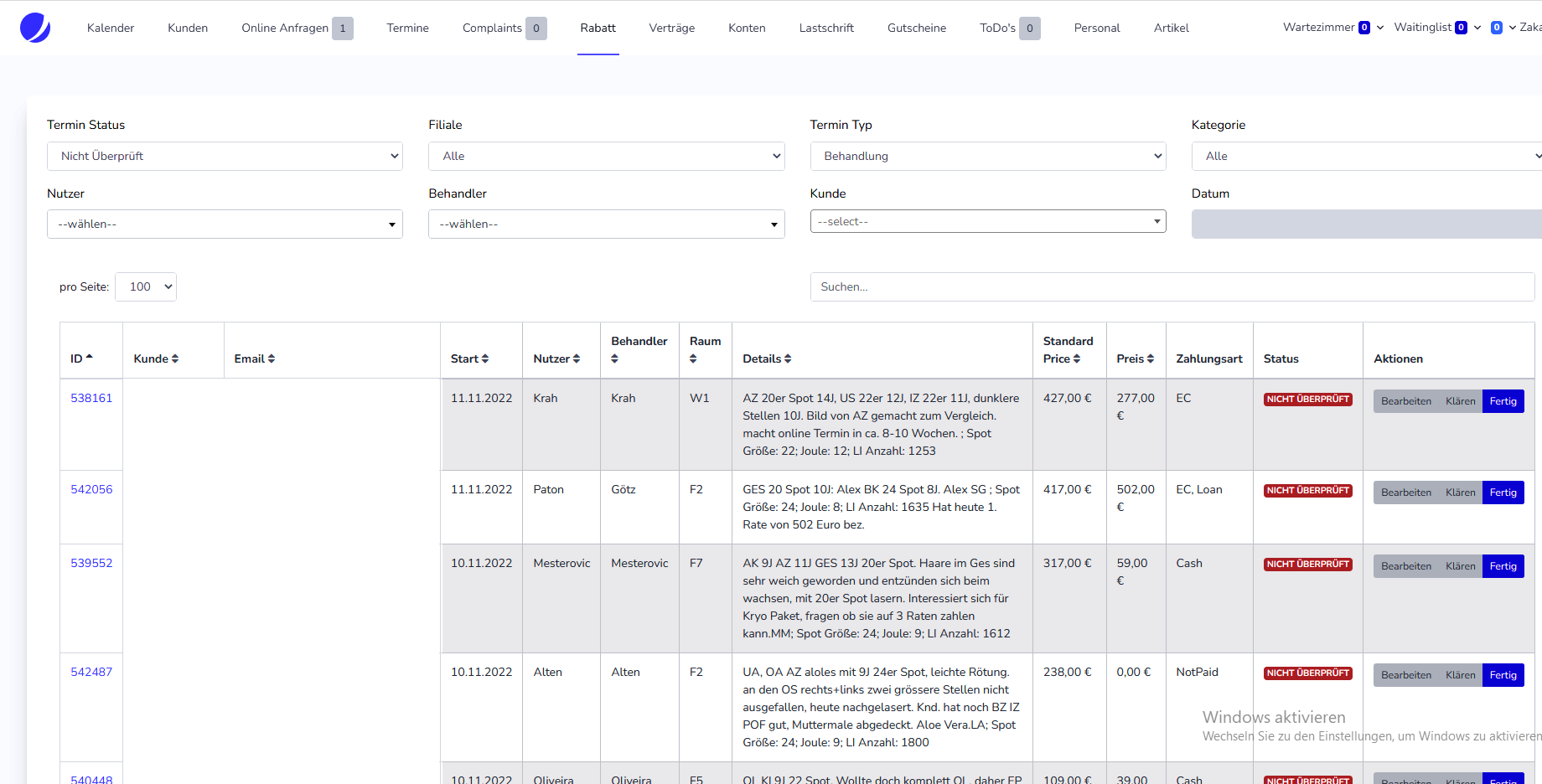
Task: Sort table by Behandler column
Action: (x=639, y=349)
